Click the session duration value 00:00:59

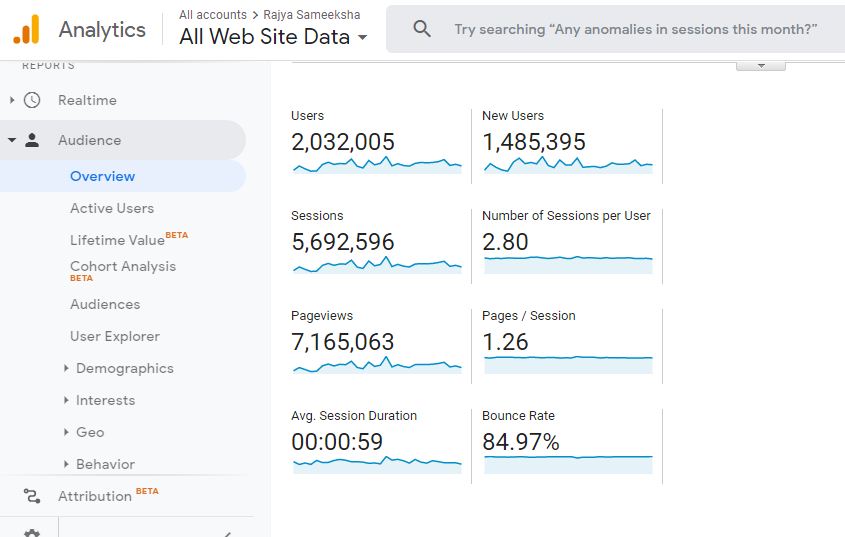[x=337, y=442]
